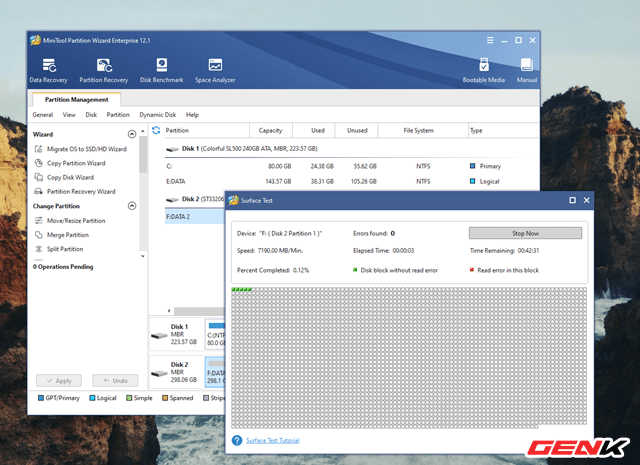This screenshot has width=640, height=465.
Task: Select C: block in Disk 1 map
Action: click(x=215, y=335)
